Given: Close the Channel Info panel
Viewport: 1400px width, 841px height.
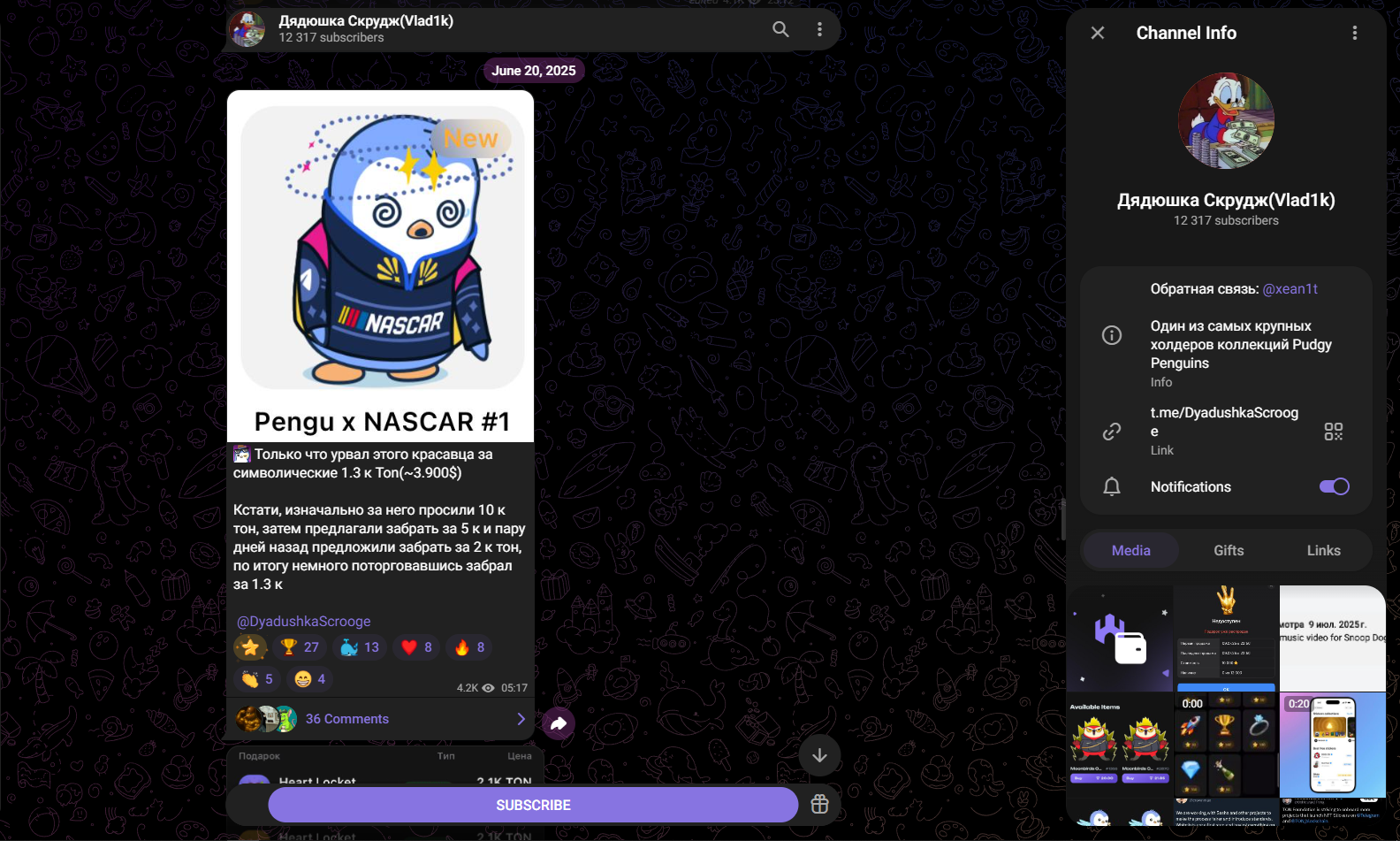Looking at the screenshot, I should [1098, 33].
